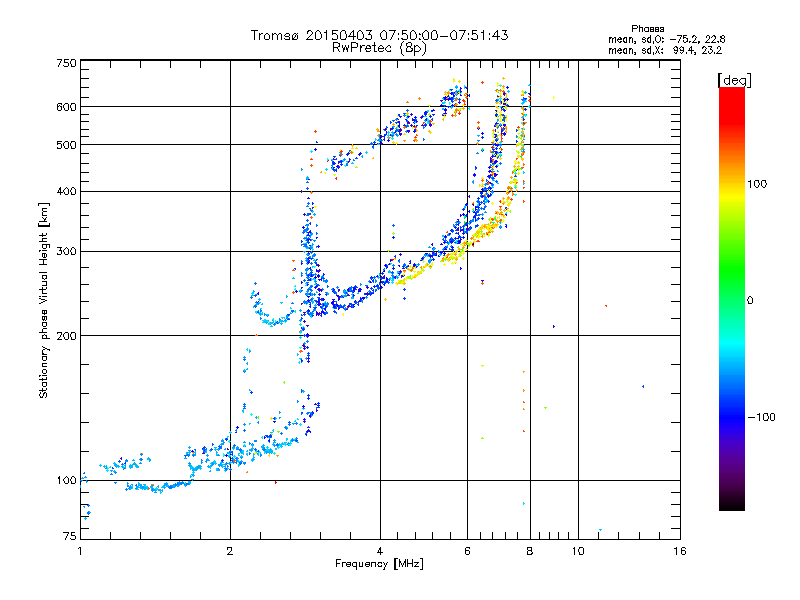This screenshot has width=800, height=600.
Task: Click the plot title "Tromsø 20150403 07:50:00-07:51:43"
Action: tap(379, 35)
